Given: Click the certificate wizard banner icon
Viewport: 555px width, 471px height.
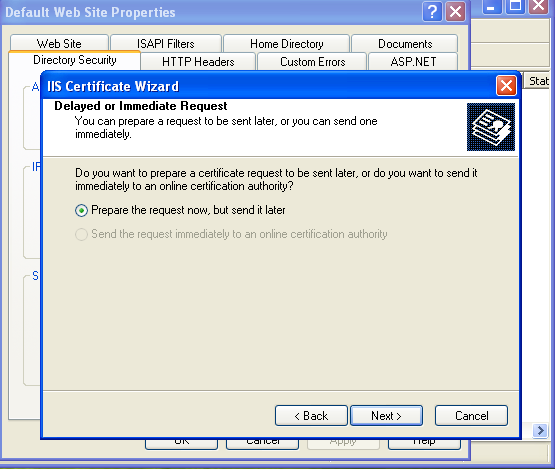Looking at the screenshot, I should pos(491,127).
